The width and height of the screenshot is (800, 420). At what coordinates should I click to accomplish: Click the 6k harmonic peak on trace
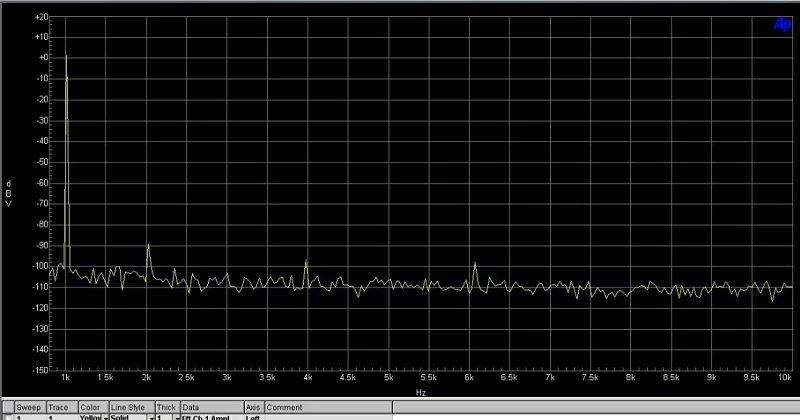(474, 262)
